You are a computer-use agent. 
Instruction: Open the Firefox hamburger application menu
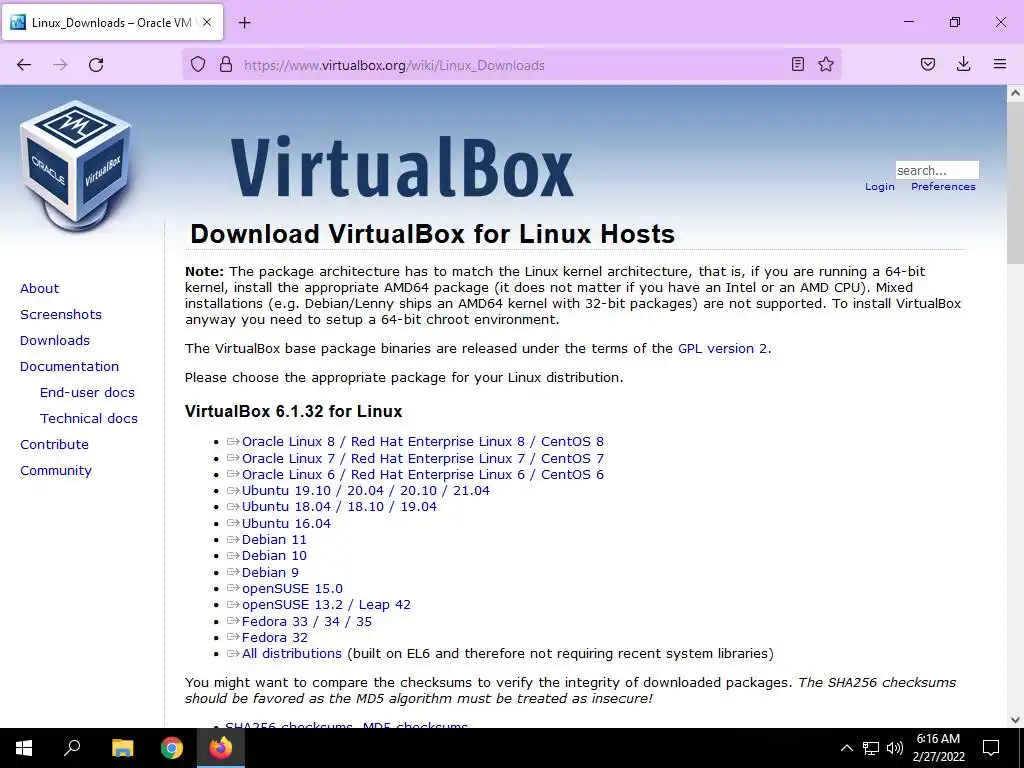(x=1000, y=64)
